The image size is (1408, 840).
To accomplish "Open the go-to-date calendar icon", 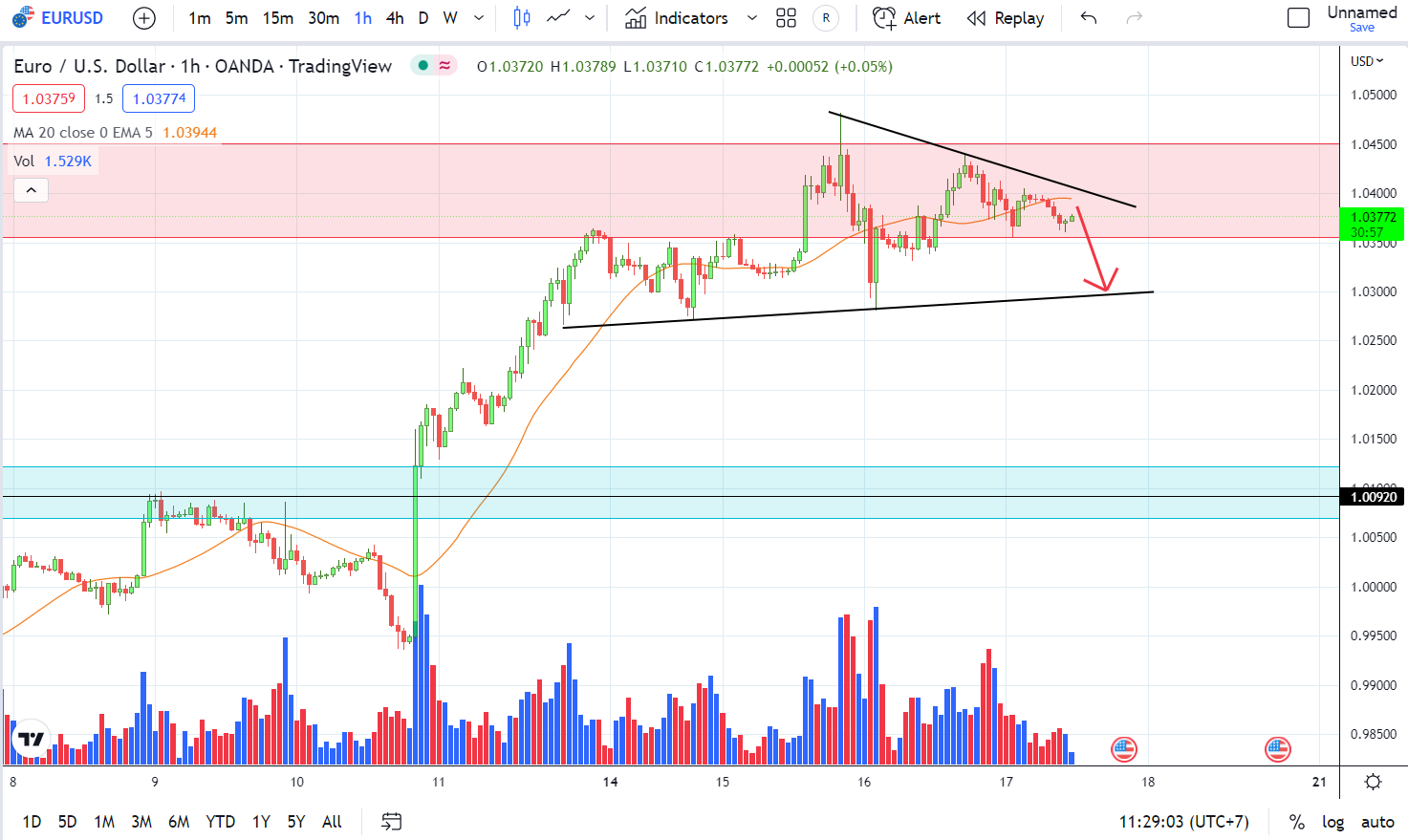I will (391, 822).
